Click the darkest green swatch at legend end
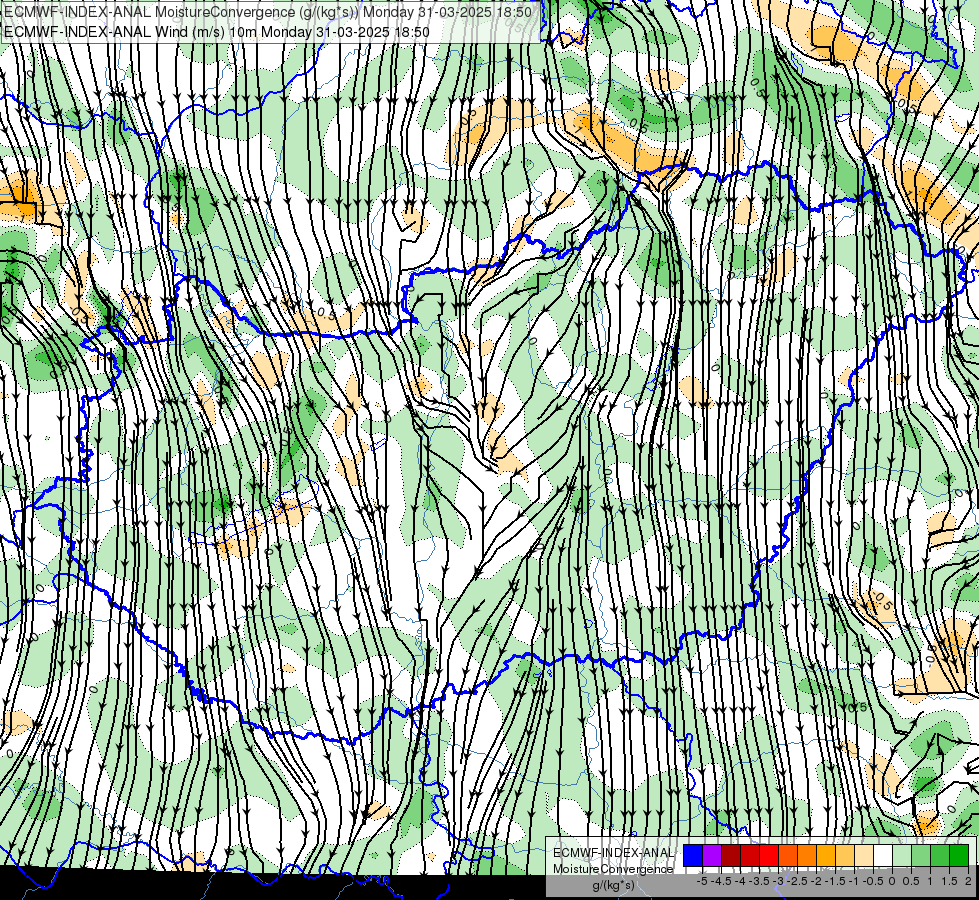Viewport: 979px width, 900px height. [959, 856]
